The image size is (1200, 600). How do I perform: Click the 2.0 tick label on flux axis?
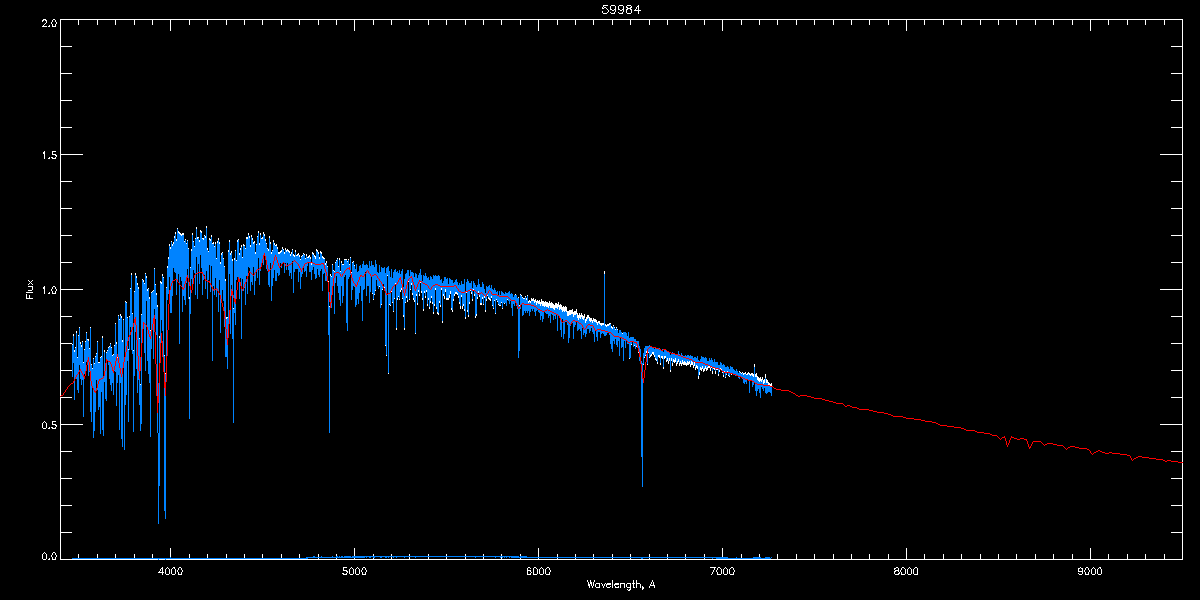pos(47,21)
